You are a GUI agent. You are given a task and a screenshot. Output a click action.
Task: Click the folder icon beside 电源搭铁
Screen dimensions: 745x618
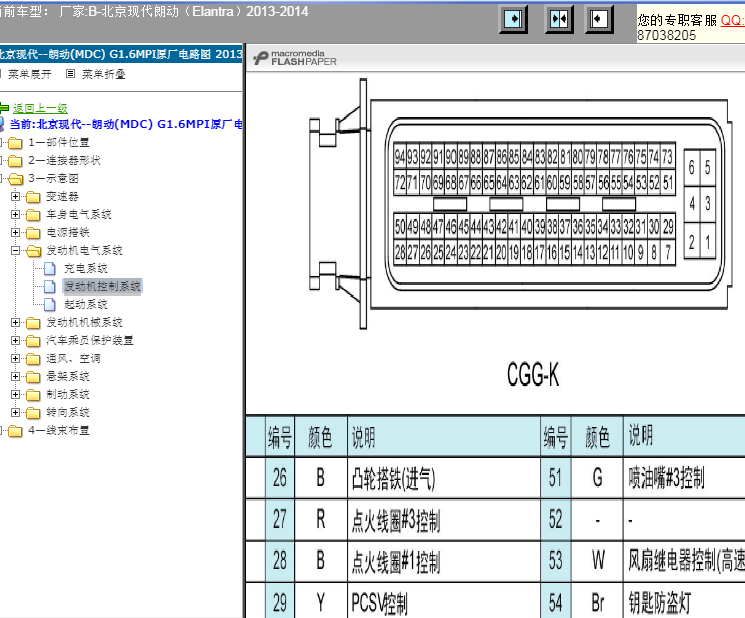pyautogui.click(x=33, y=233)
